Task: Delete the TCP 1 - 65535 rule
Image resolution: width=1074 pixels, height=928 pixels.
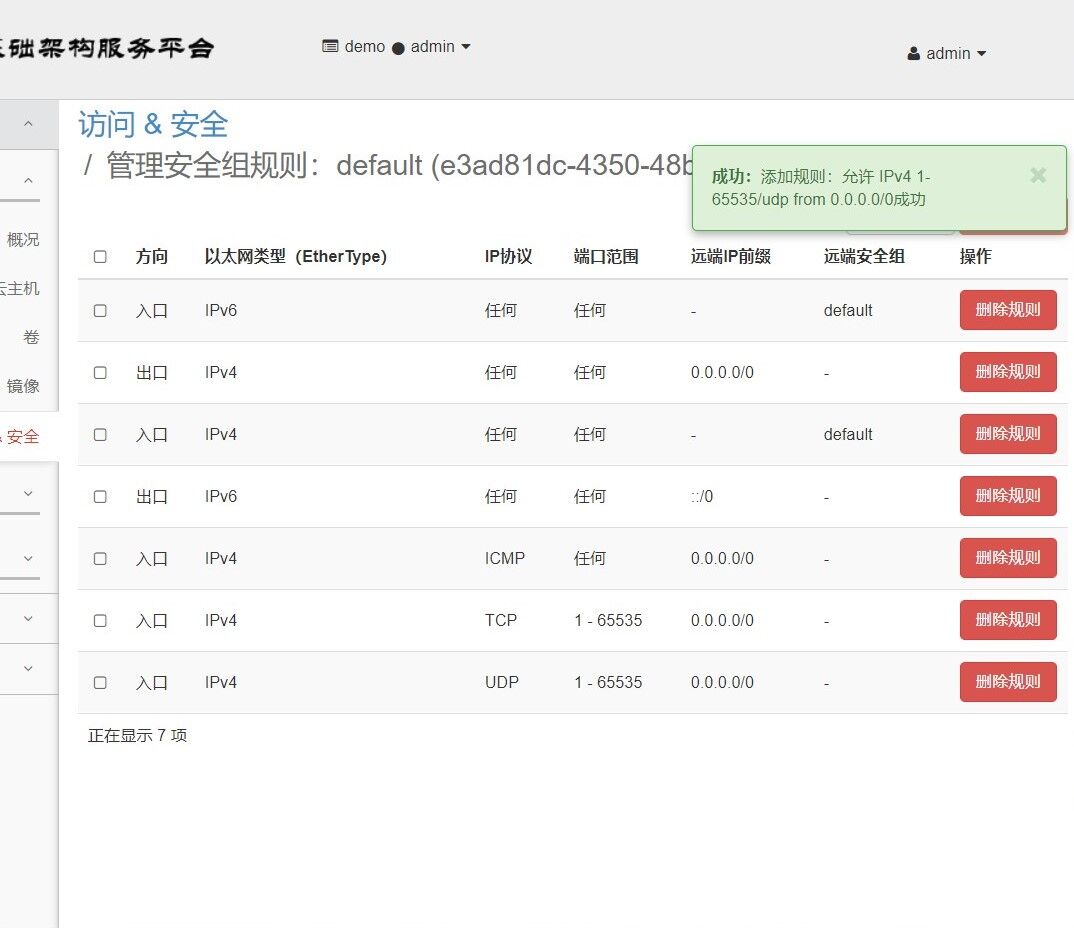Action: pyautogui.click(x=1008, y=620)
